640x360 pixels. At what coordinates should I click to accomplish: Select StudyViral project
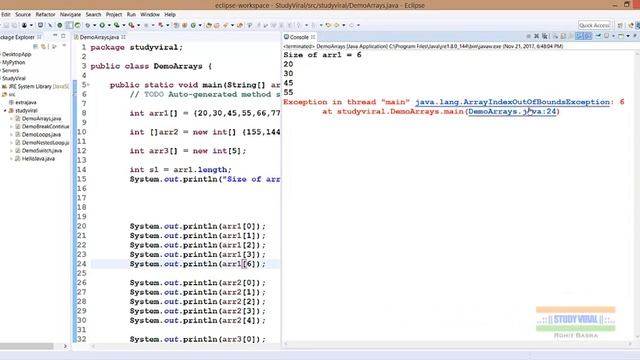click(x=13, y=78)
